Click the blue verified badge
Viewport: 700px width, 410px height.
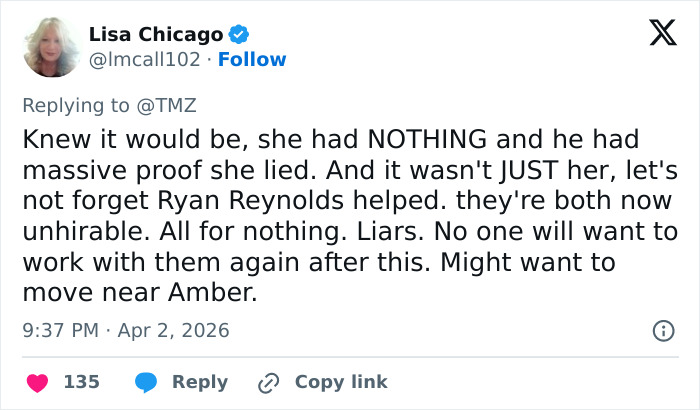tap(239, 35)
